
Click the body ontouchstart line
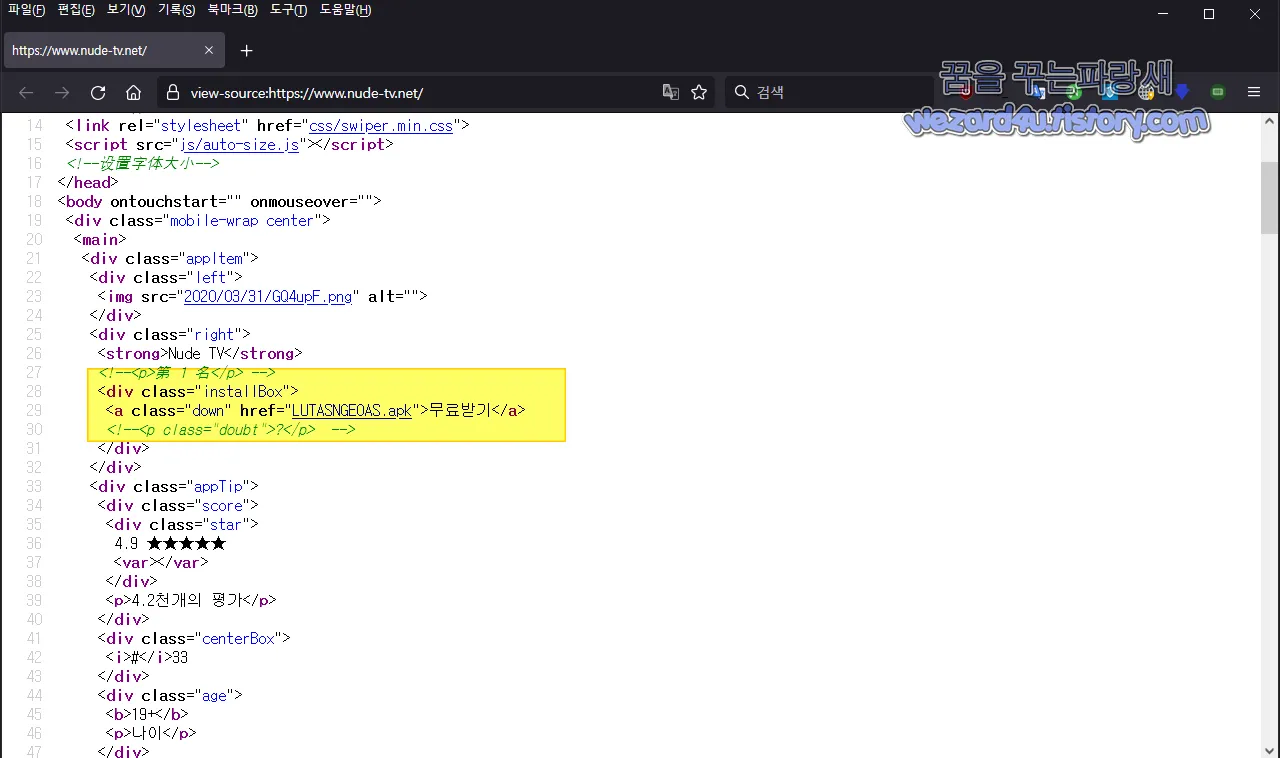point(220,202)
